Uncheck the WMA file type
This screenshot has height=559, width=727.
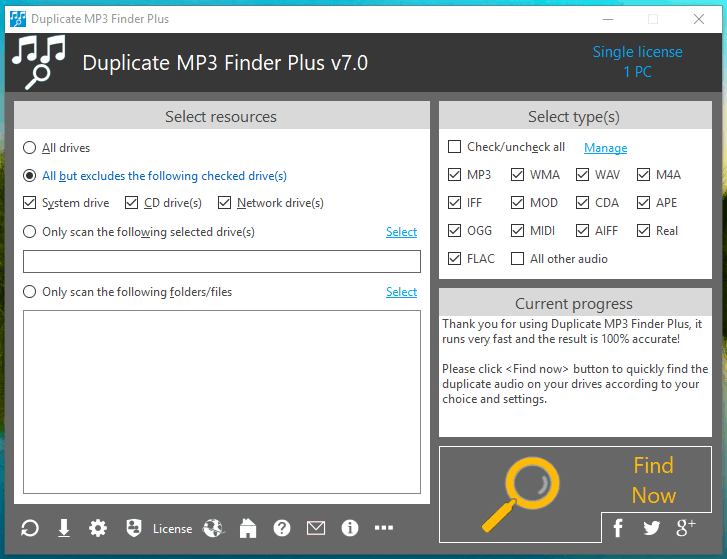pos(517,175)
